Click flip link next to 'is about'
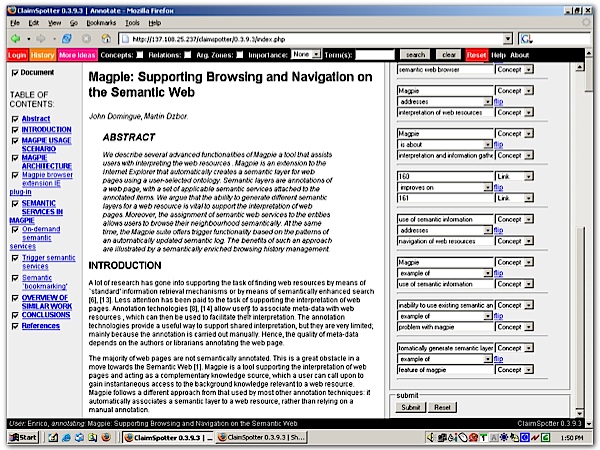This screenshot has width=600, height=450. [x=498, y=144]
